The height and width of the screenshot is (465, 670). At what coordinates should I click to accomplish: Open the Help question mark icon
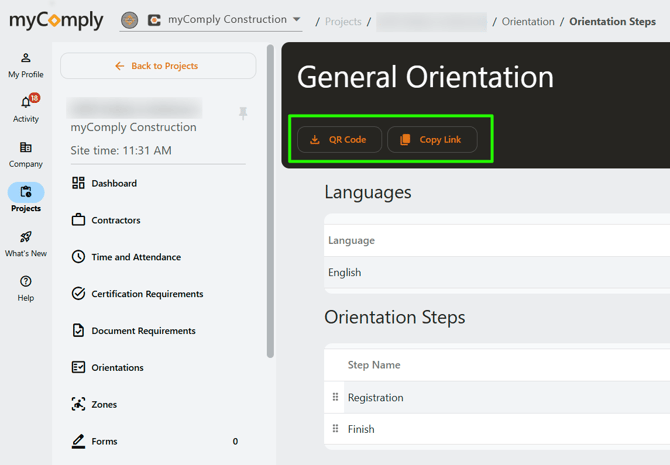26,281
